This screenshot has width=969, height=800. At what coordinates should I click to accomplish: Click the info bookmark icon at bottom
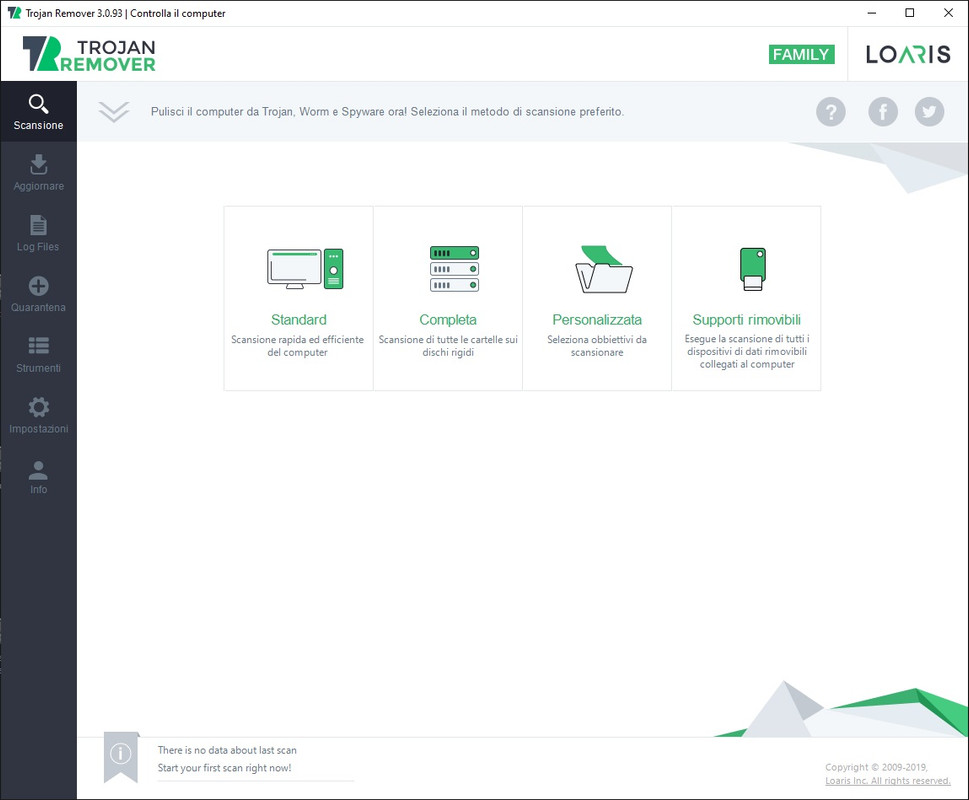pyautogui.click(x=121, y=757)
